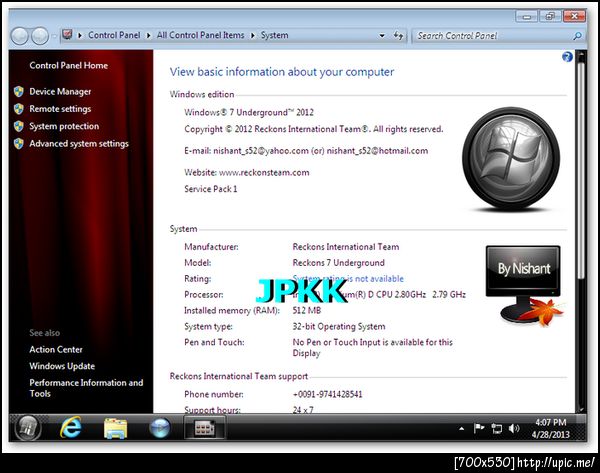The height and width of the screenshot is (473, 600).
Task: Open Action Center under See also
Action: 56,349
